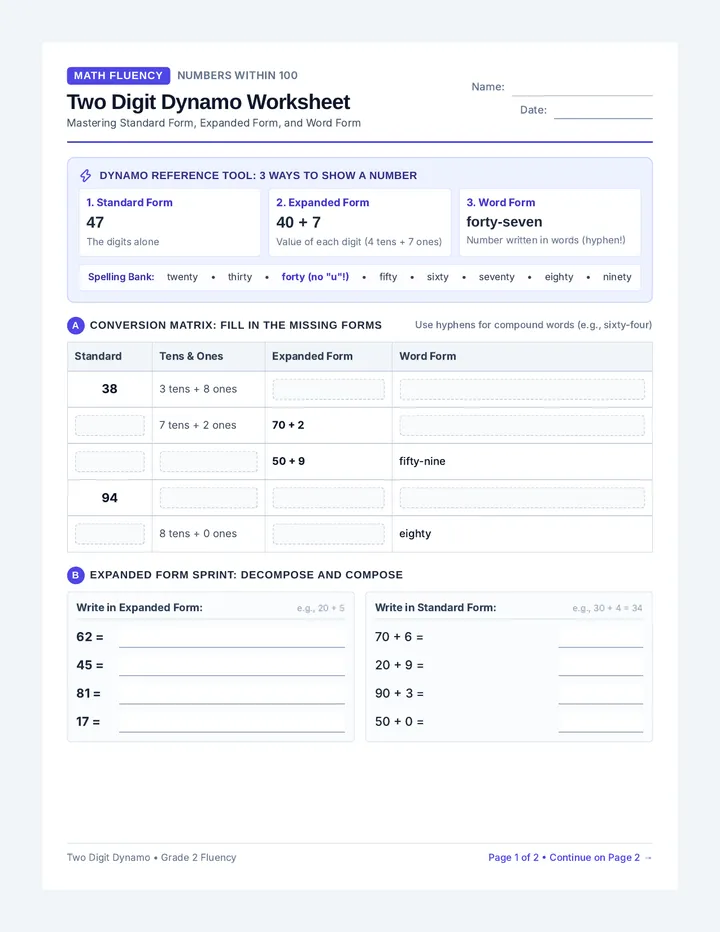Click the lightning bolt Dynamo icon
720x932 pixels.
[86, 176]
